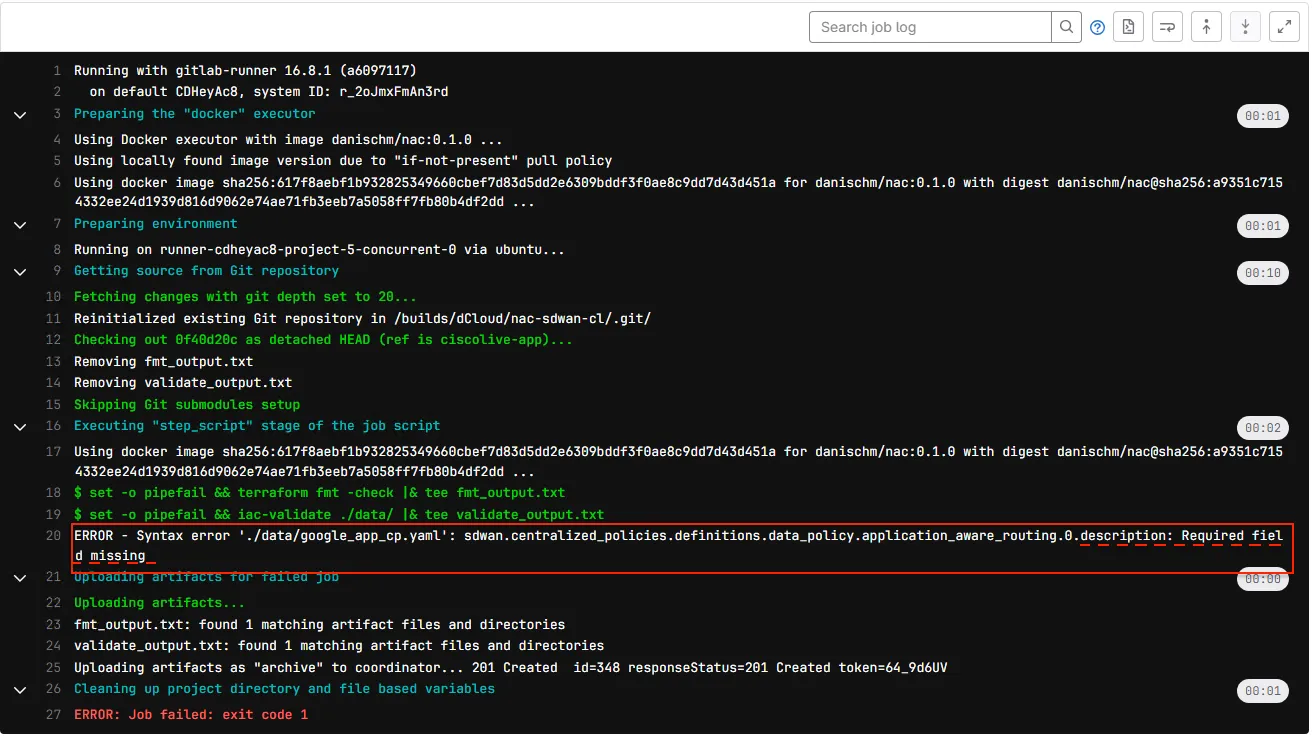Open the job log help popover
The image size is (1313, 738).
1097,27
